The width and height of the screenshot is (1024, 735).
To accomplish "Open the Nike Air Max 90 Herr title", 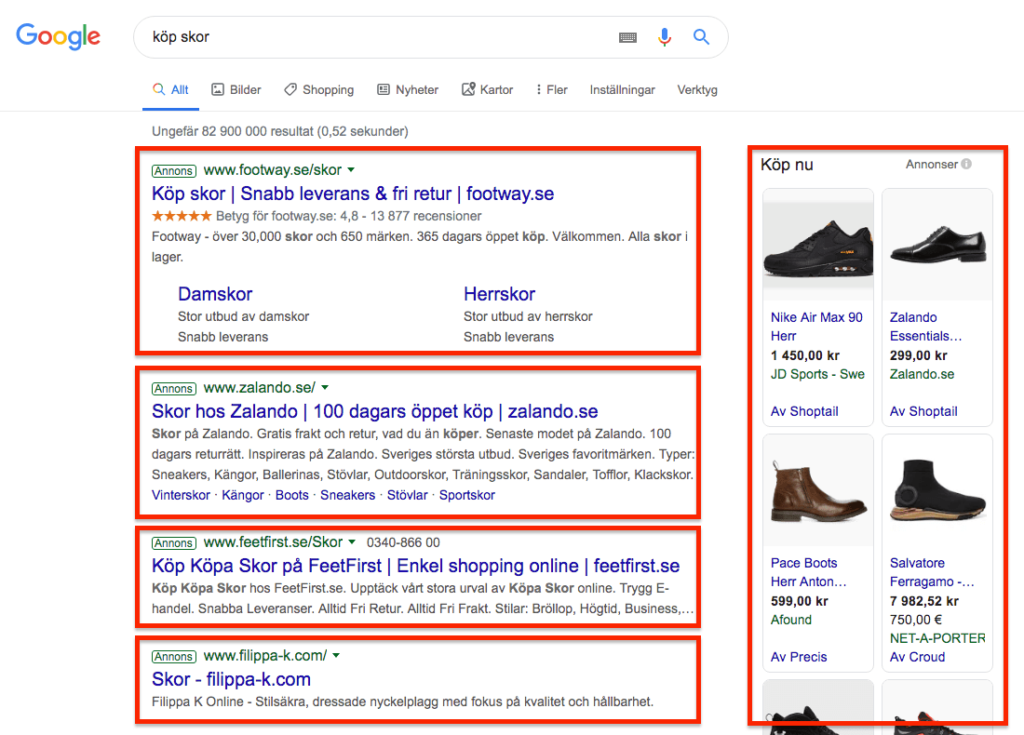I will point(816,327).
